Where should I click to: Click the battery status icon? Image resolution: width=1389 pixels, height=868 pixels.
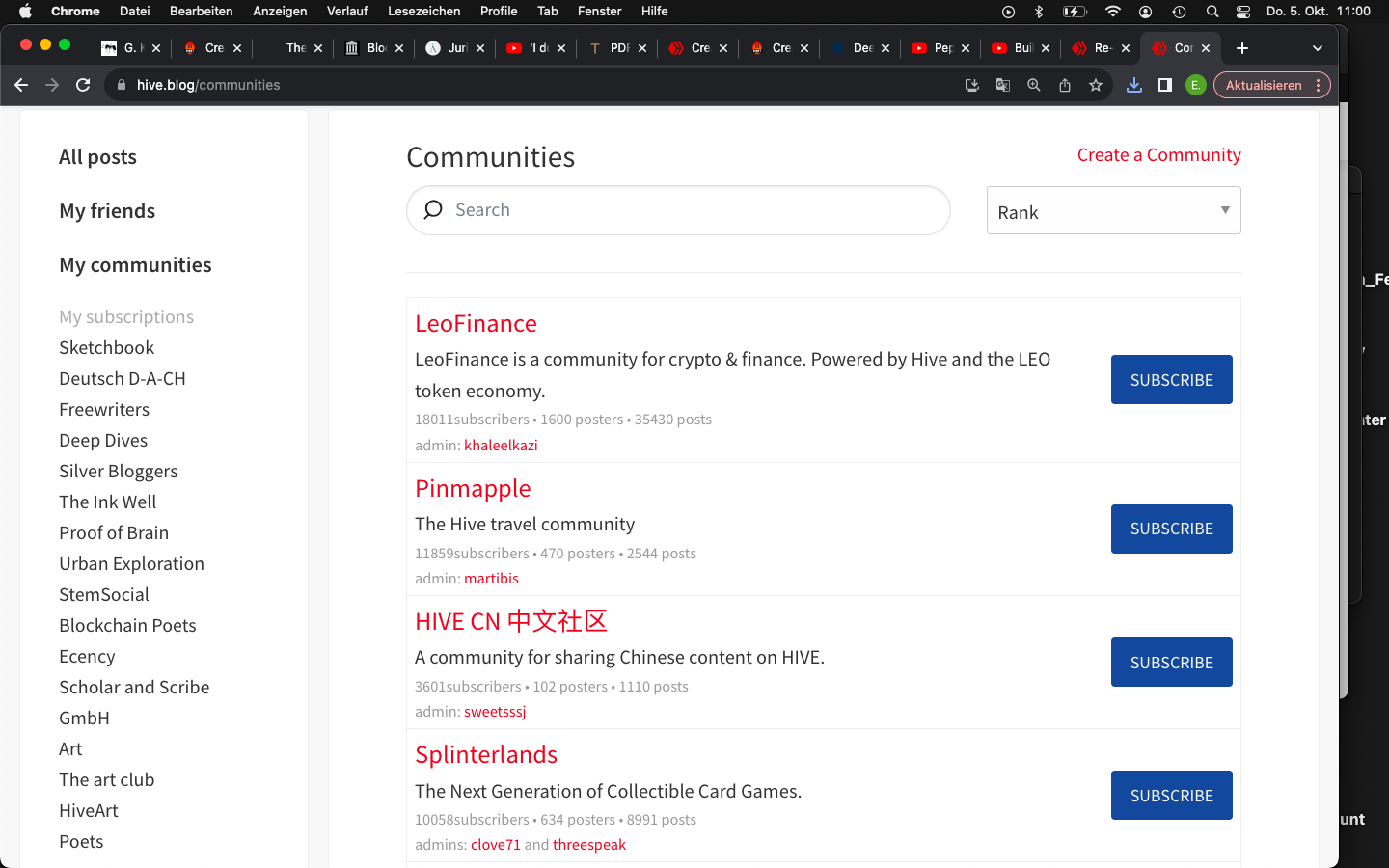(1075, 11)
